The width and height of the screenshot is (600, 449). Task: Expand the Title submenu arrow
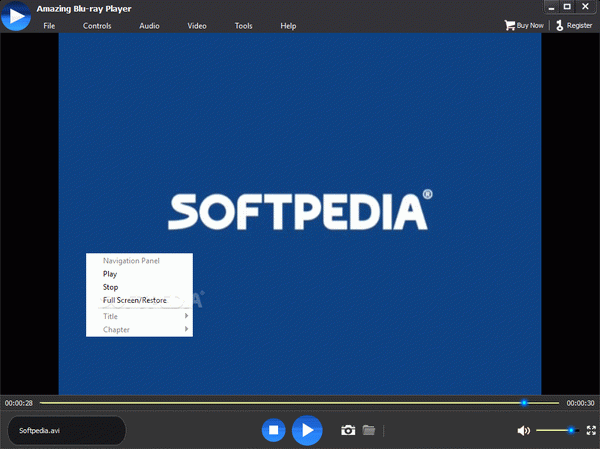pyautogui.click(x=186, y=316)
